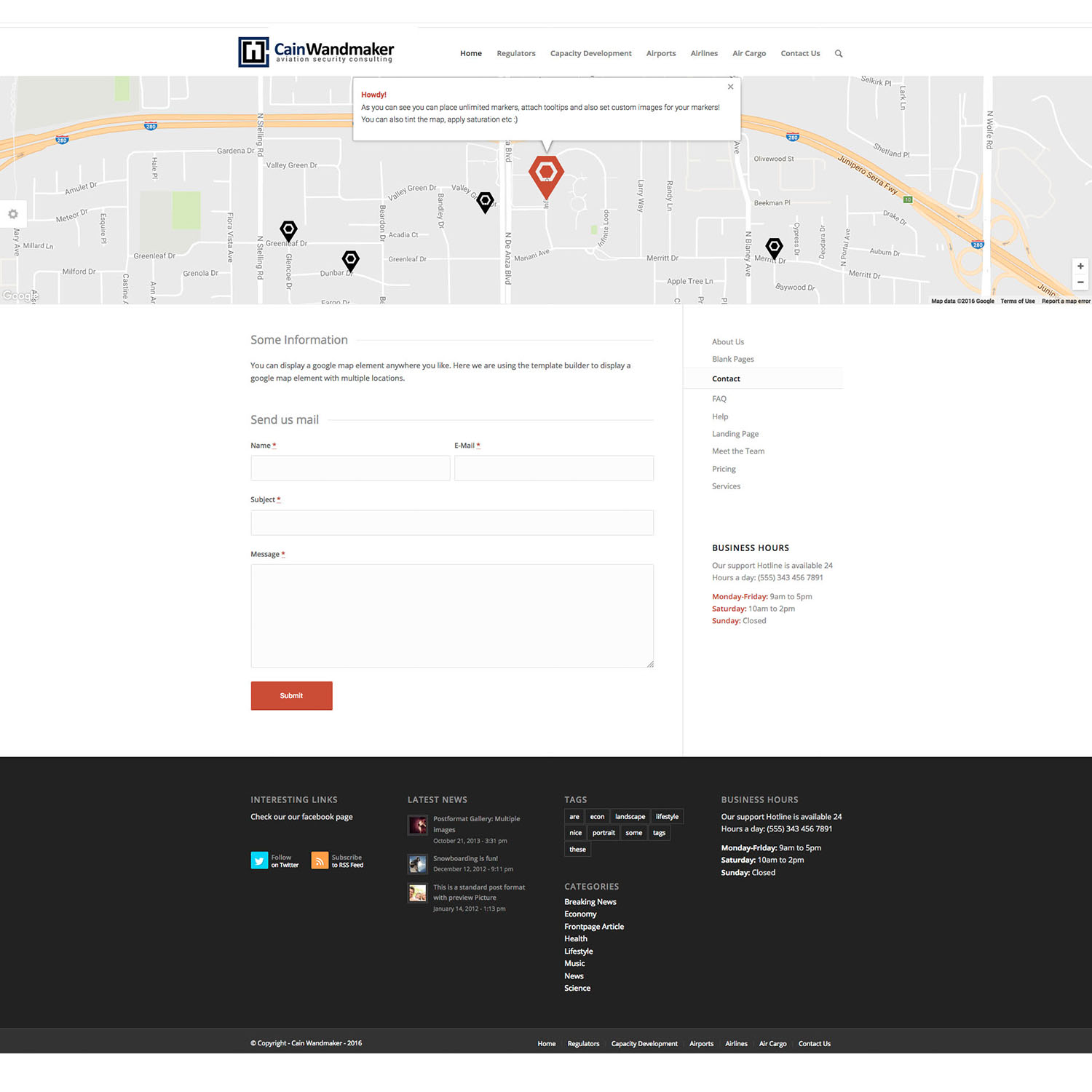1092x1092 pixels.
Task: Open standard post format thumbnail
Action: click(418, 893)
